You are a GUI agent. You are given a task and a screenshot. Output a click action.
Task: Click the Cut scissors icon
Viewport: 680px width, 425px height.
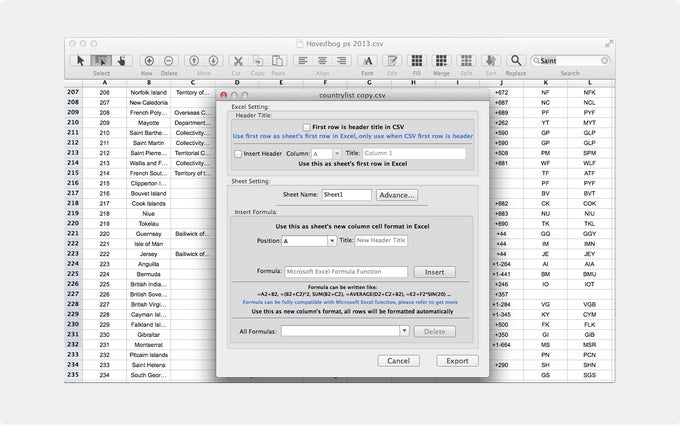tap(238, 61)
